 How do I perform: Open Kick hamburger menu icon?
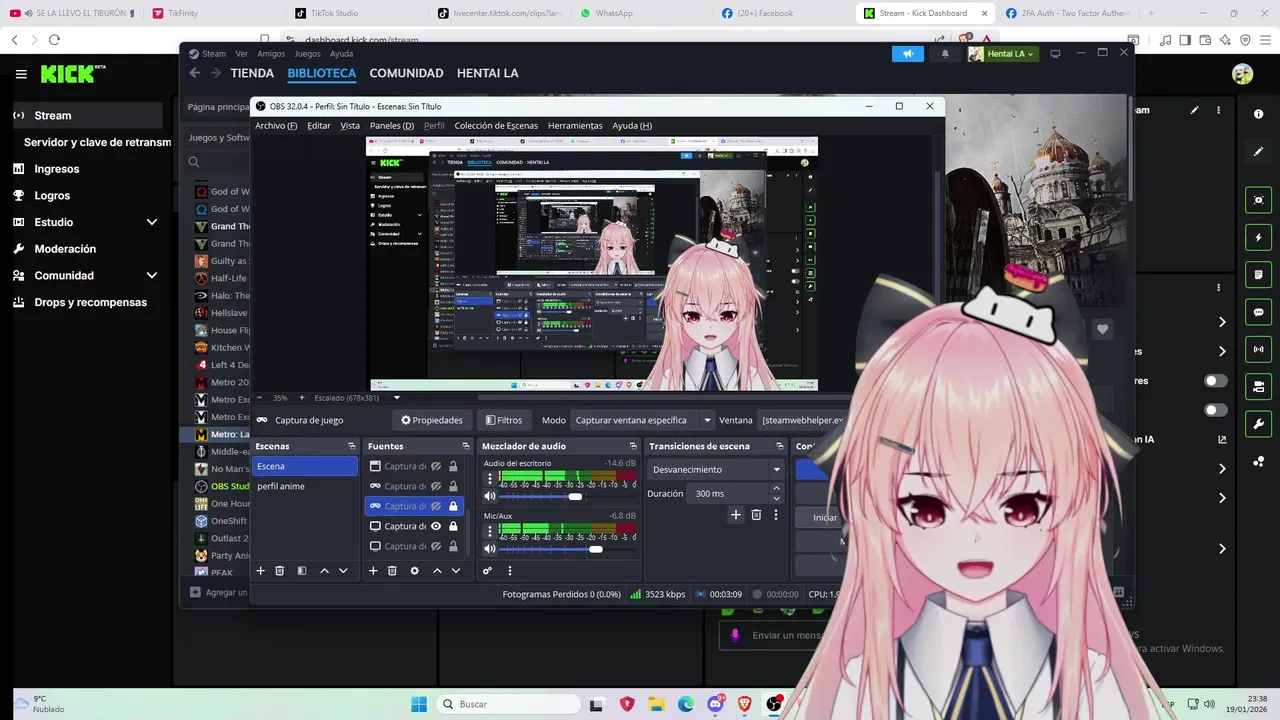tap(21, 74)
